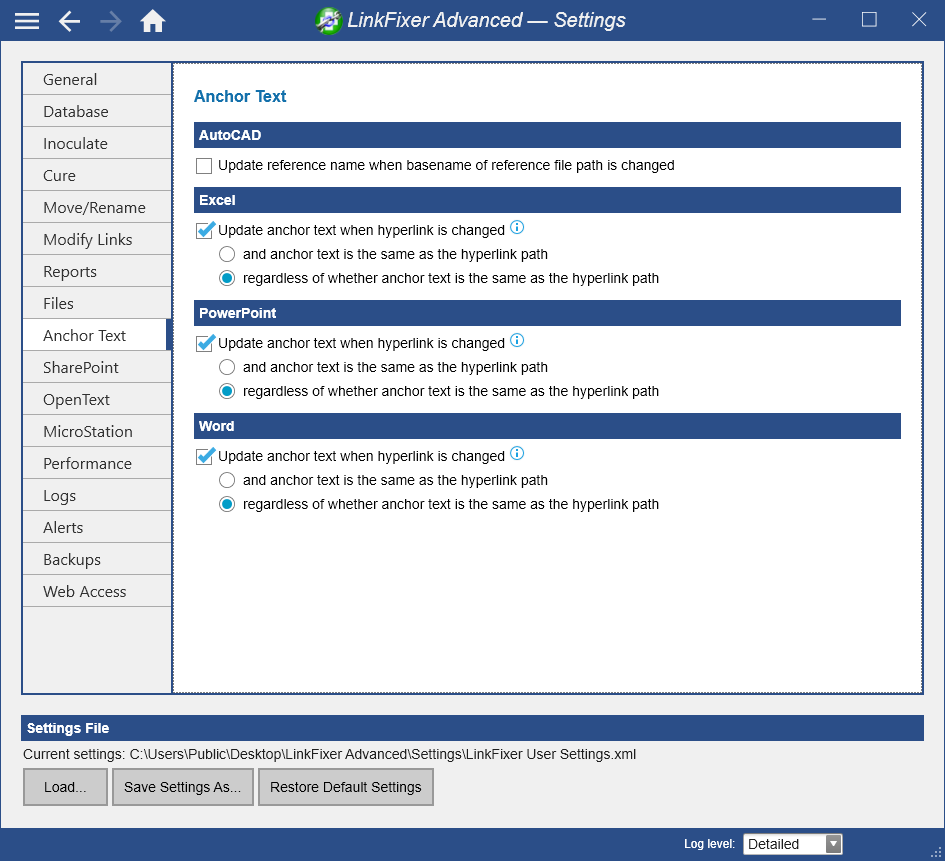Select Excel 'regardless of whether' radio option
The height and width of the screenshot is (861, 945).
point(227,278)
